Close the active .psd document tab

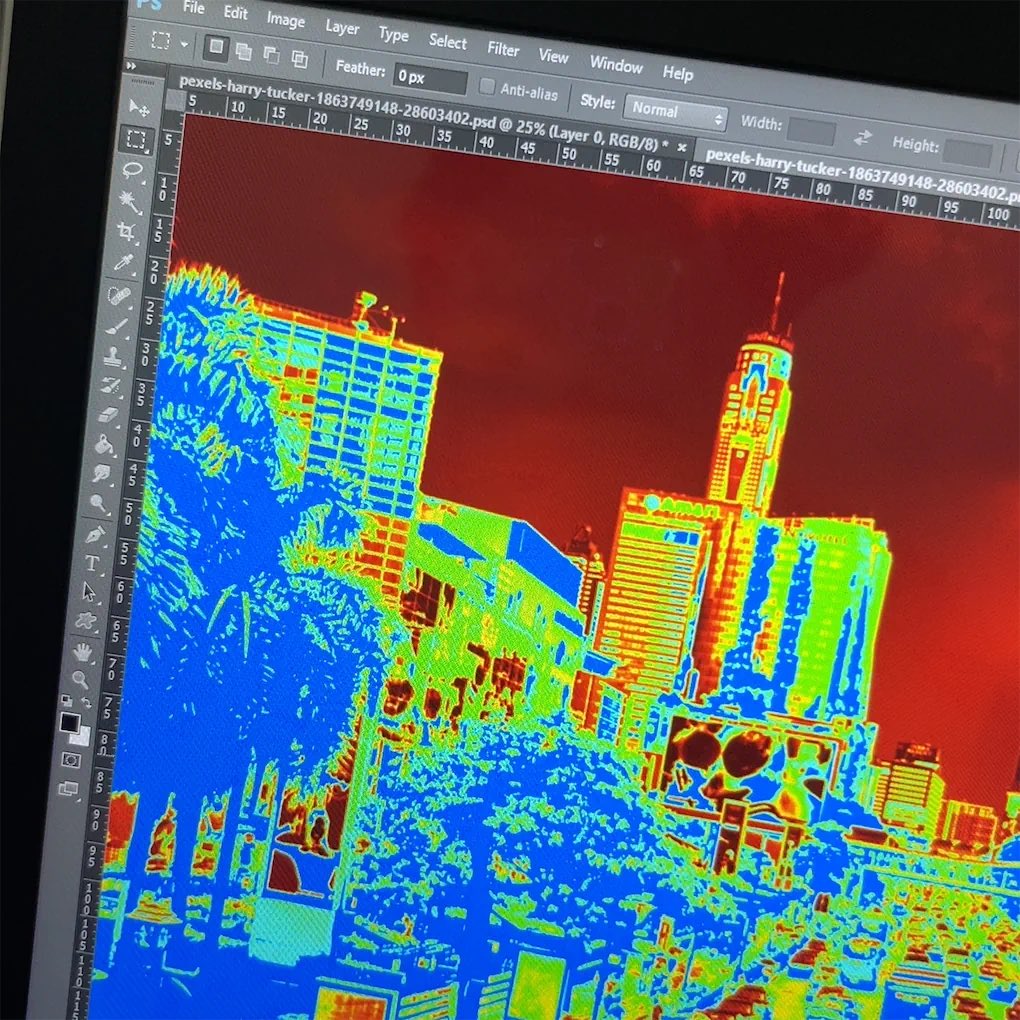(682, 148)
